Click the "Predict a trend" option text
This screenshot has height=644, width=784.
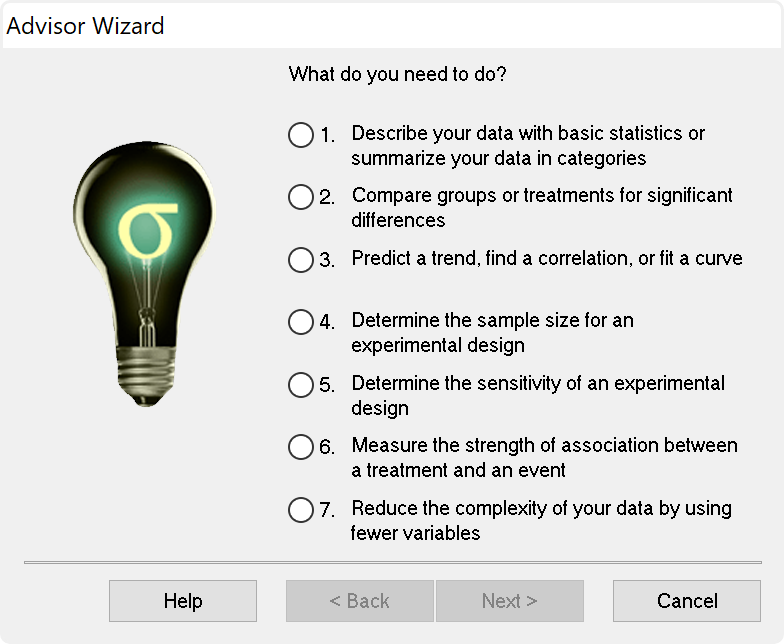pos(547,259)
